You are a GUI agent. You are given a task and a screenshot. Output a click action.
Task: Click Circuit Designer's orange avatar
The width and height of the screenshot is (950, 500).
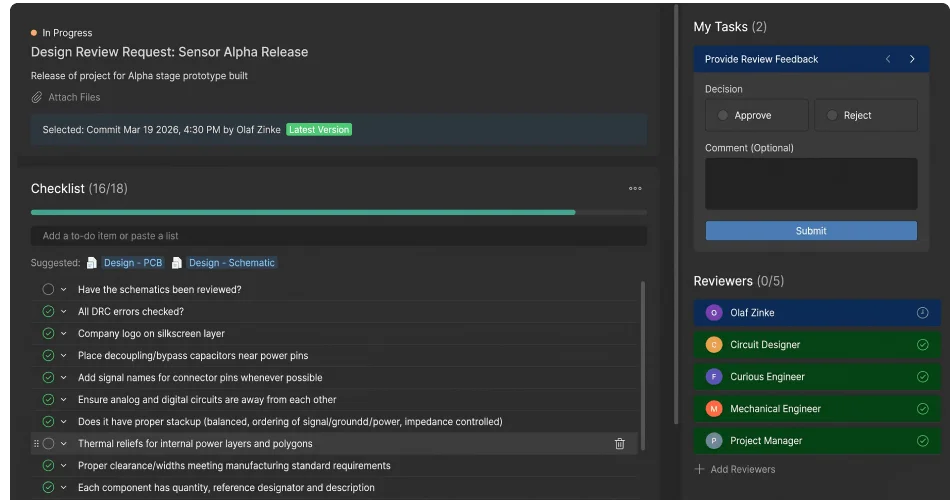714,344
